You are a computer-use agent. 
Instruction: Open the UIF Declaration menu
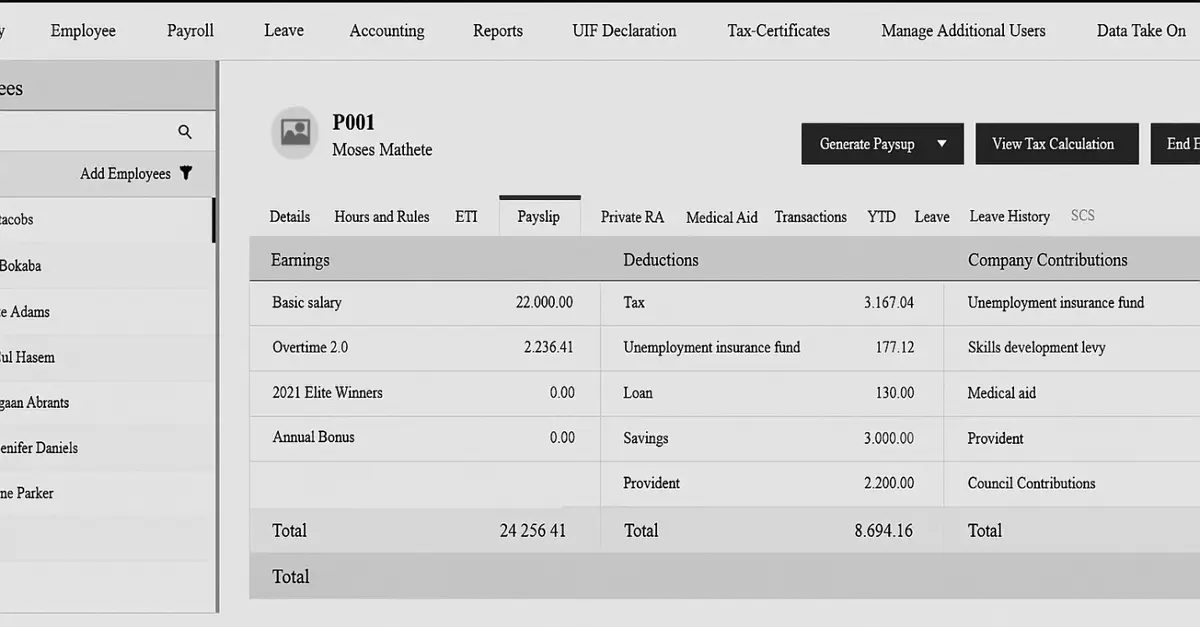pyautogui.click(x=623, y=30)
